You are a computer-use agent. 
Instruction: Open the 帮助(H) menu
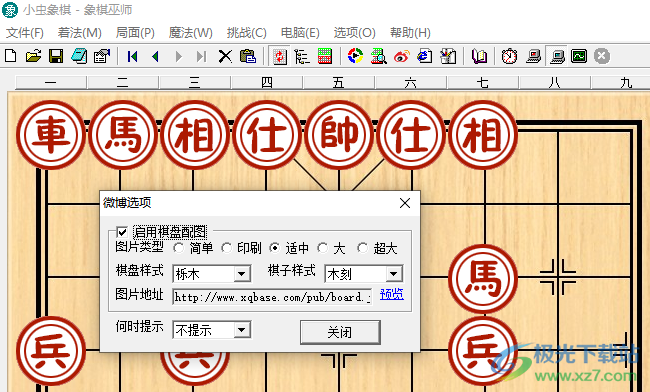coord(410,33)
